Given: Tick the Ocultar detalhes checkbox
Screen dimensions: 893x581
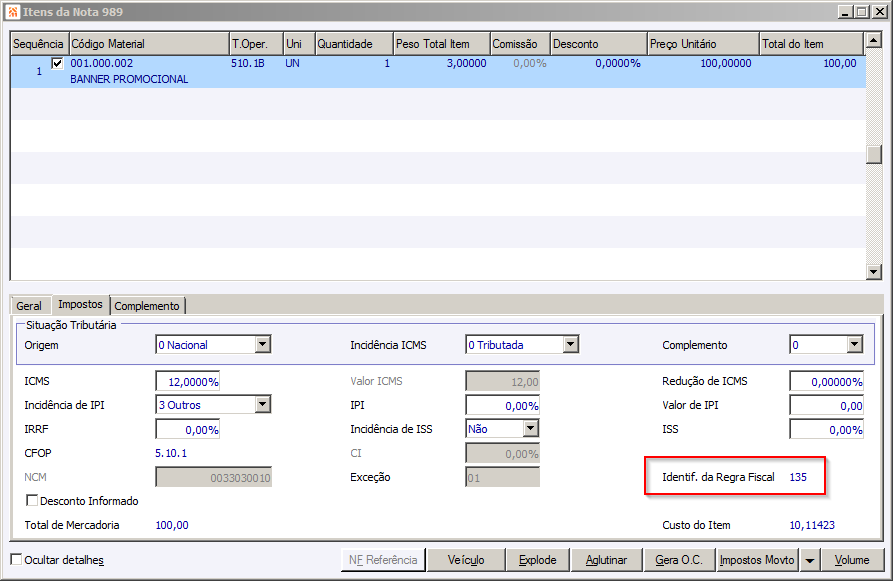Looking at the screenshot, I should pos(17,559).
